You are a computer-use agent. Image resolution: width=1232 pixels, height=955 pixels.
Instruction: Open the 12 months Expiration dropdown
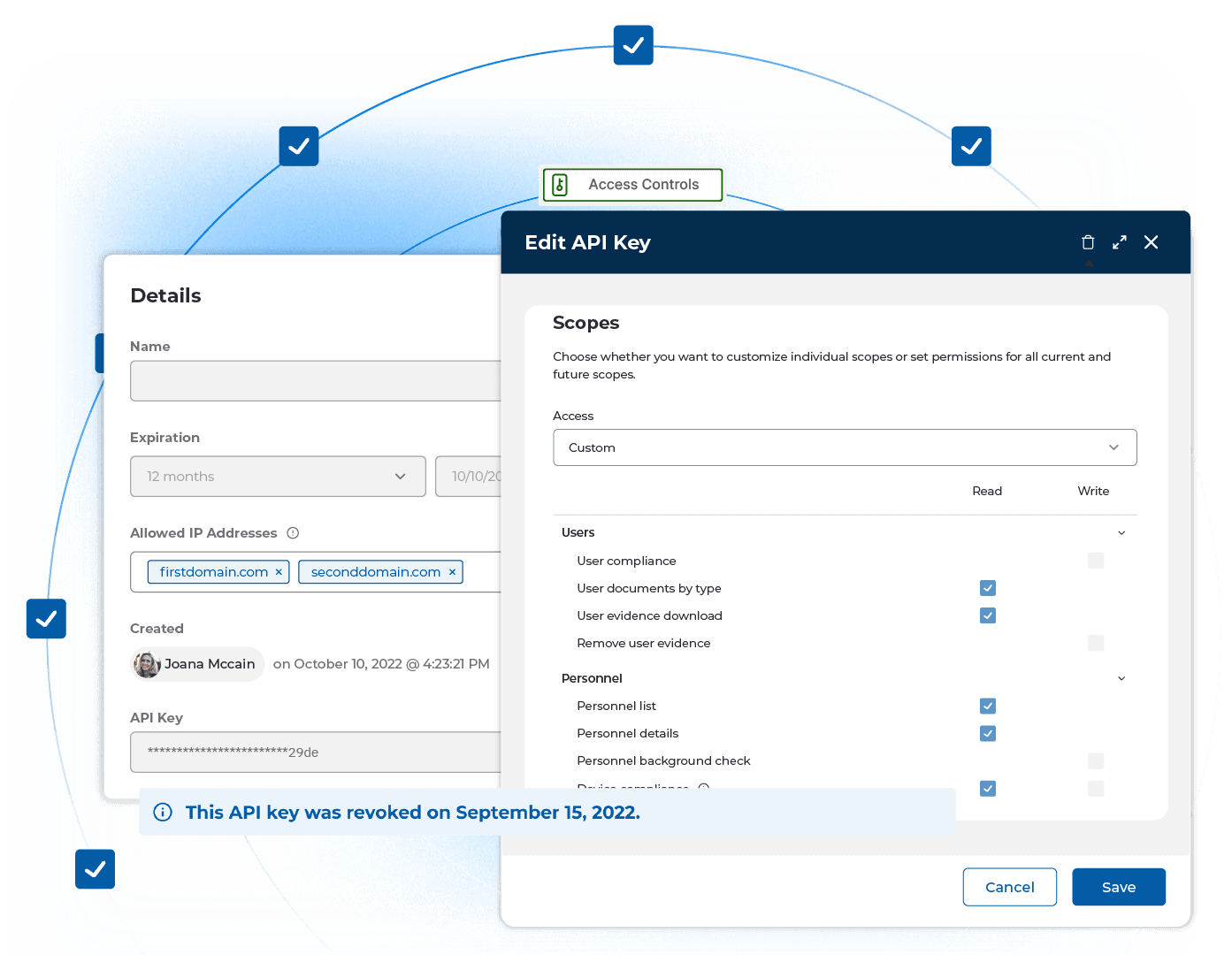pyautogui.click(x=278, y=477)
